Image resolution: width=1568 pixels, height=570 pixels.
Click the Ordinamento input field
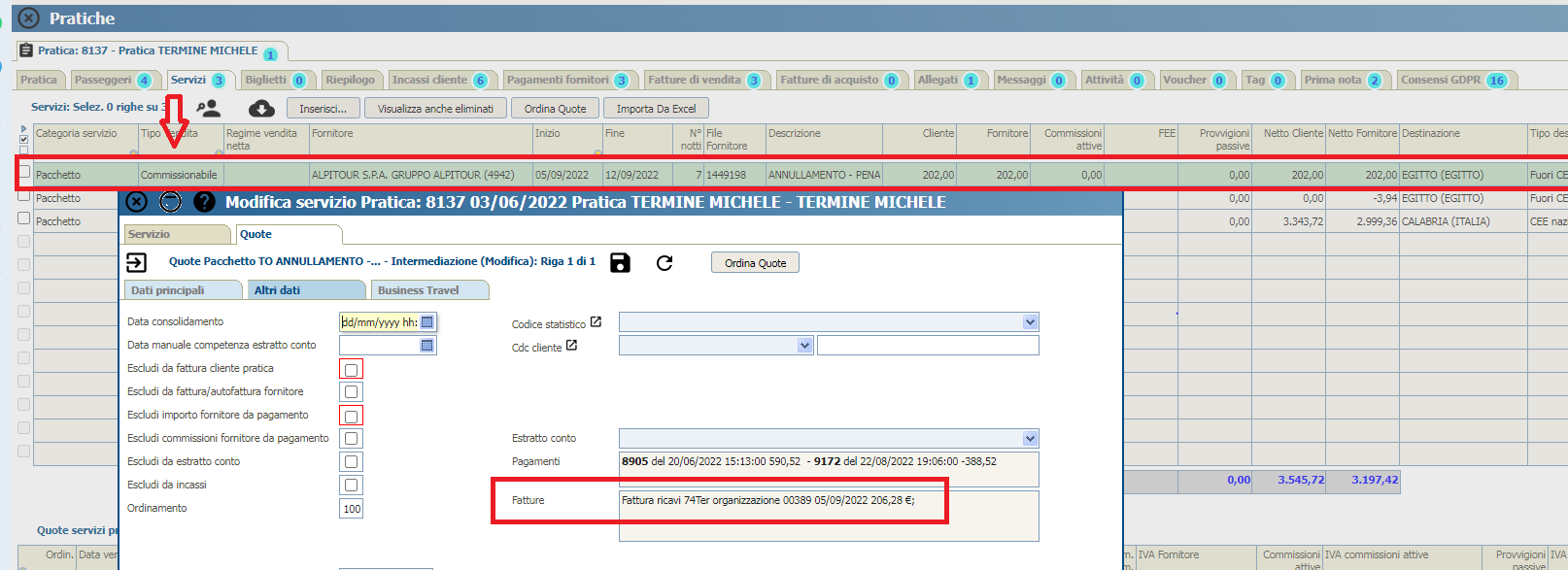click(x=352, y=509)
